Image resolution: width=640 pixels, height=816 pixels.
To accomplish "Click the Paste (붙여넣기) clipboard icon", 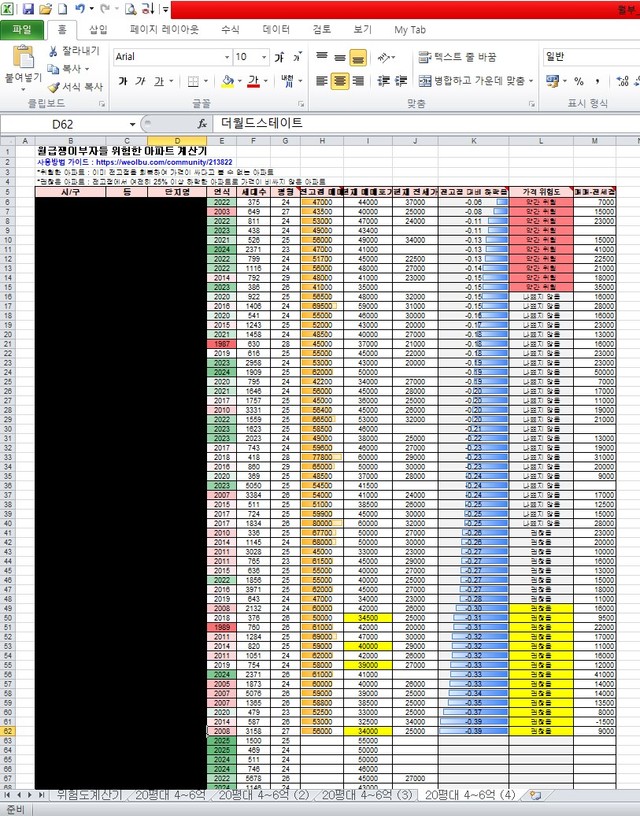I will (23, 57).
